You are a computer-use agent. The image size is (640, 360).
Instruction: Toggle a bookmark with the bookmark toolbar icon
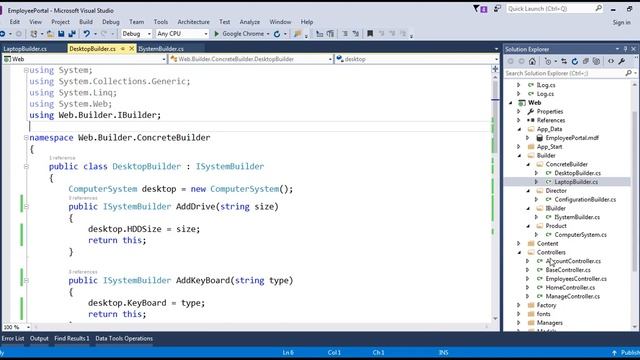pos(370,34)
